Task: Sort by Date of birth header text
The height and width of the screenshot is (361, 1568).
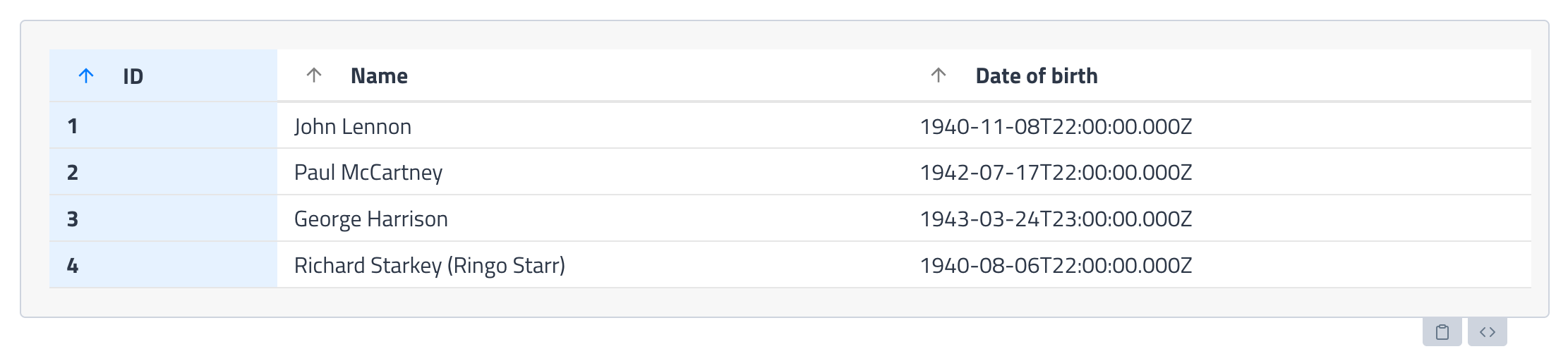Action: pyautogui.click(x=1037, y=75)
